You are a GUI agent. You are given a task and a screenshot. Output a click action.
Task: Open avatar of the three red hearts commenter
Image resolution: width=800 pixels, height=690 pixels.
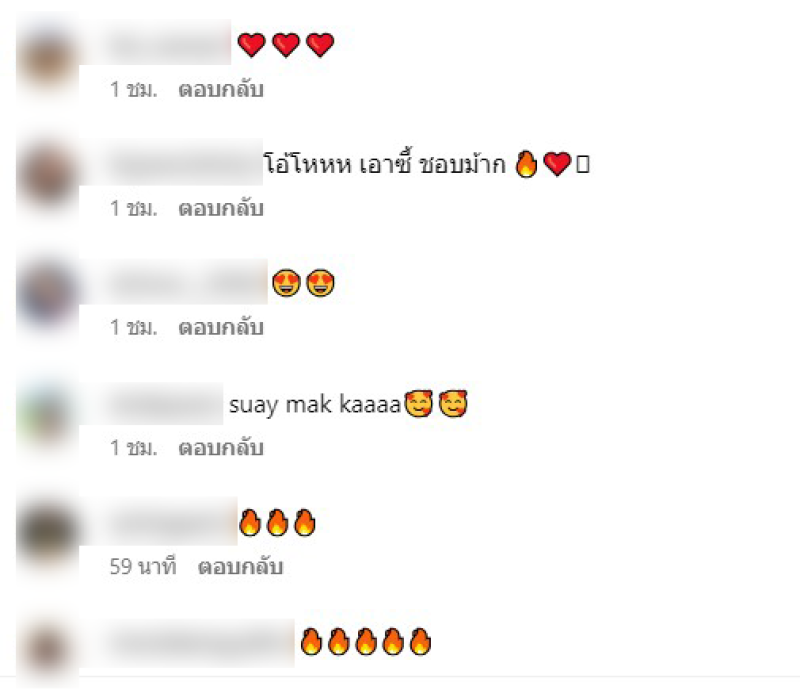[x=47, y=59]
